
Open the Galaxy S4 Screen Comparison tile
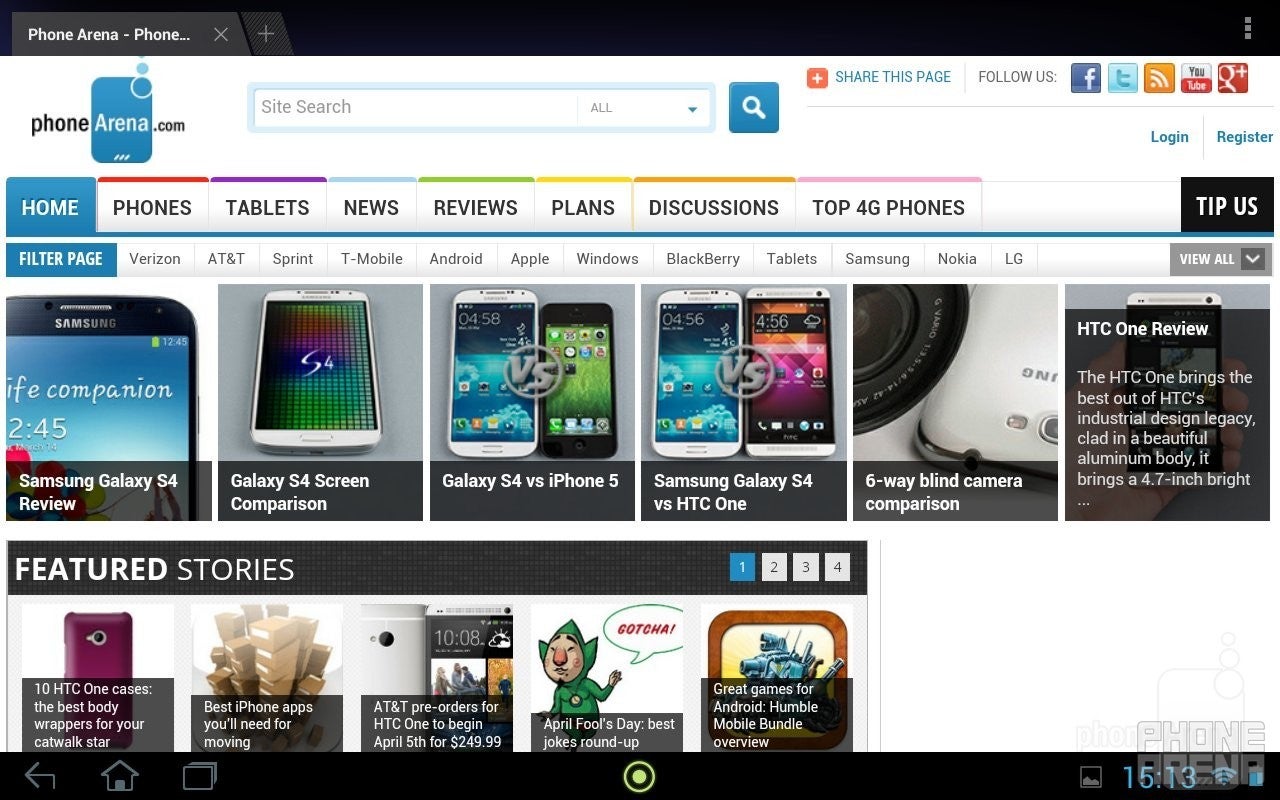click(x=320, y=402)
